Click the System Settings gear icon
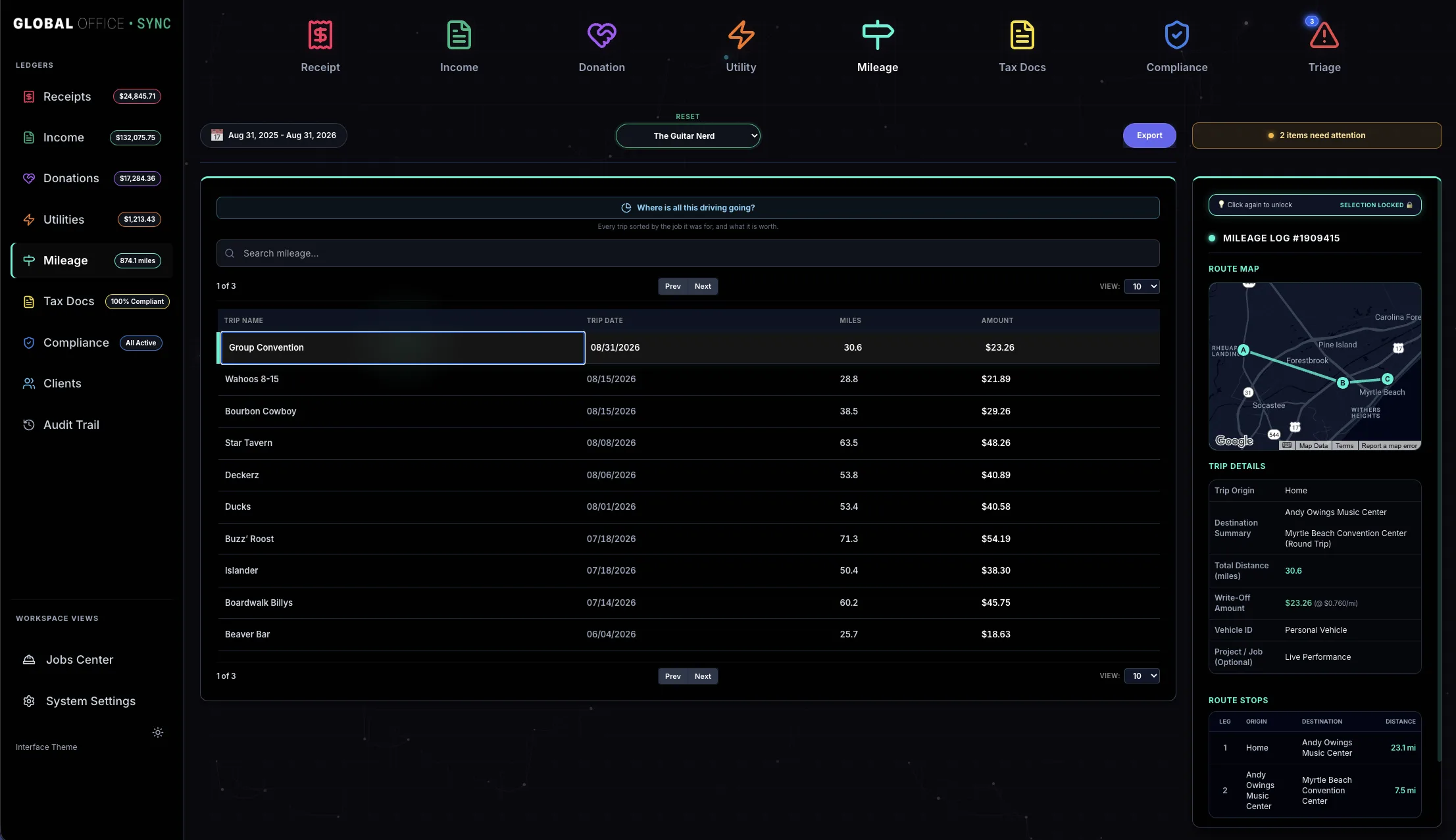 click(x=29, y=701)
